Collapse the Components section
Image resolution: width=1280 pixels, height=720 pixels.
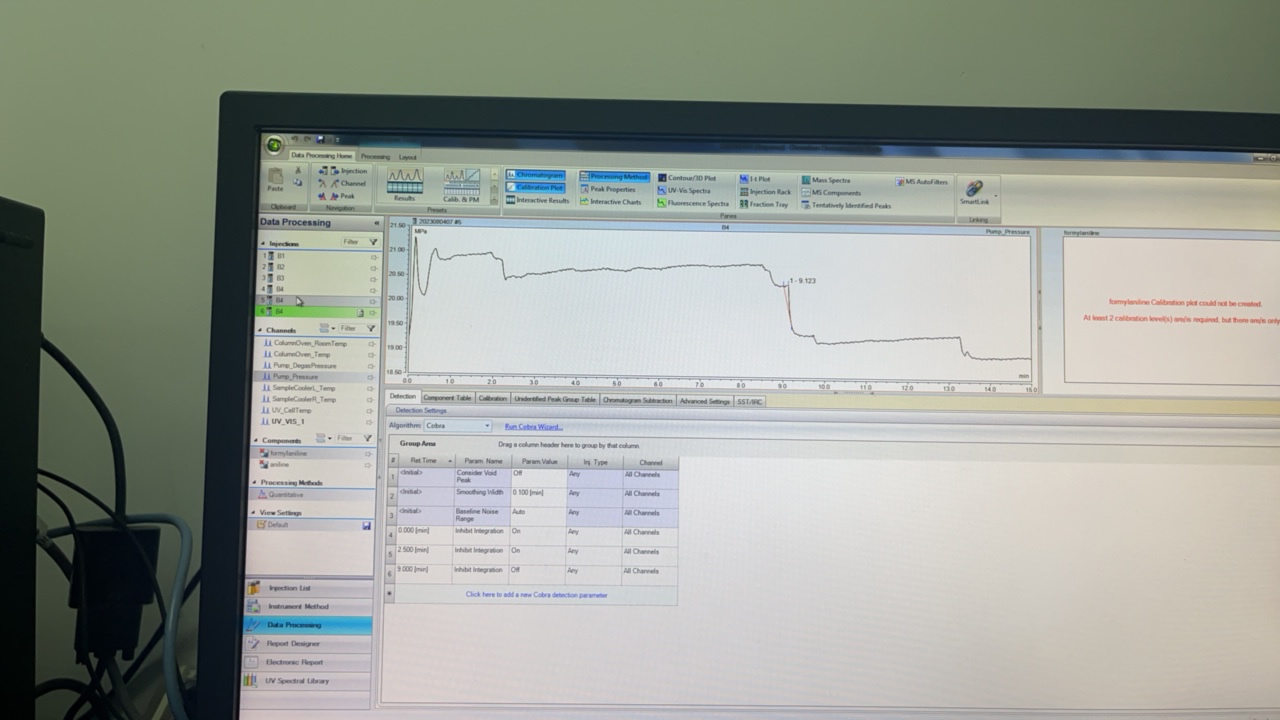coord(257,439)
